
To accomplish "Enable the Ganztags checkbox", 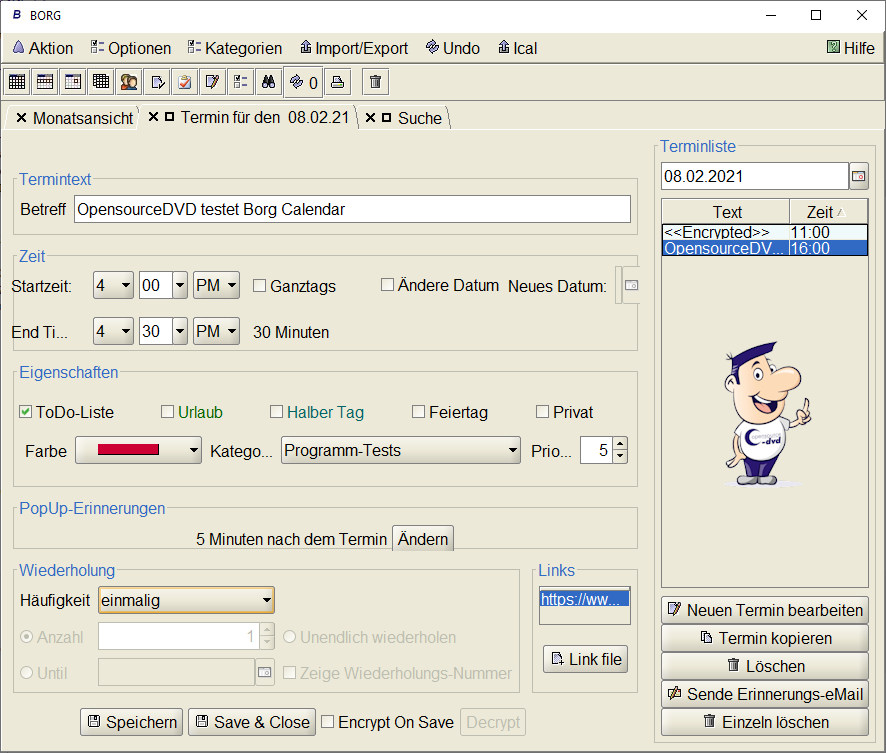I will [x=260, y=286].
